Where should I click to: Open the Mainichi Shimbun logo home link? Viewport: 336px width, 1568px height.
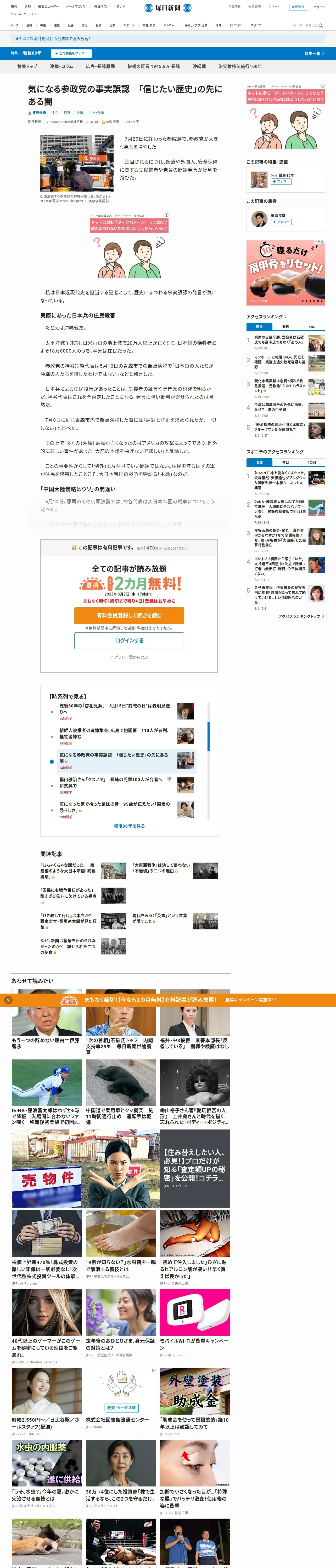click(x=168, y=8)
